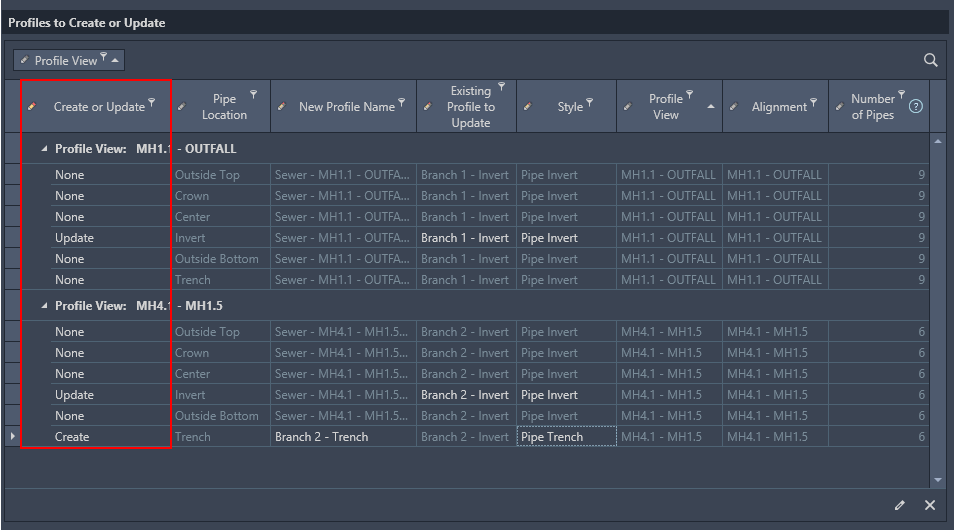Click scrollbar down arrow of the table
Viewport: 954px width, 530px height.
(x=938, y=479)
